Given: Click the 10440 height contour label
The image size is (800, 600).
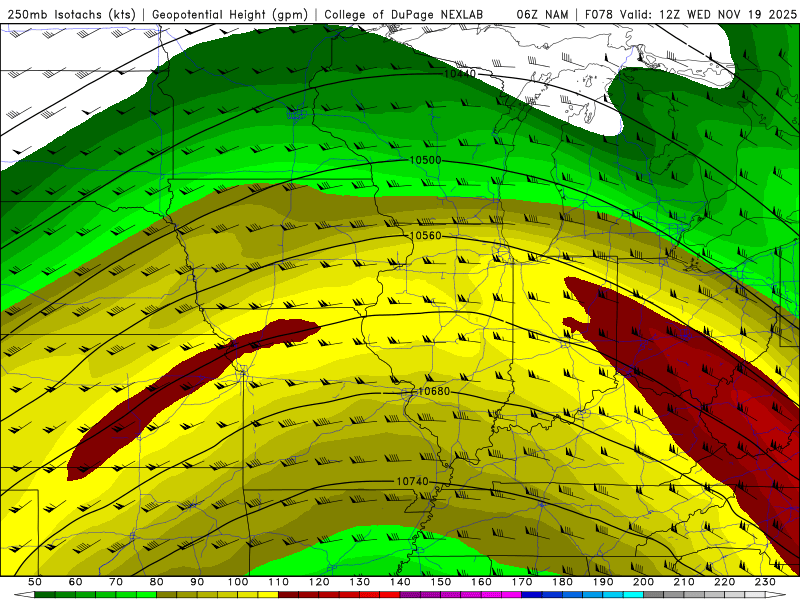Looking at the screenshot, I should coord(460,73).
